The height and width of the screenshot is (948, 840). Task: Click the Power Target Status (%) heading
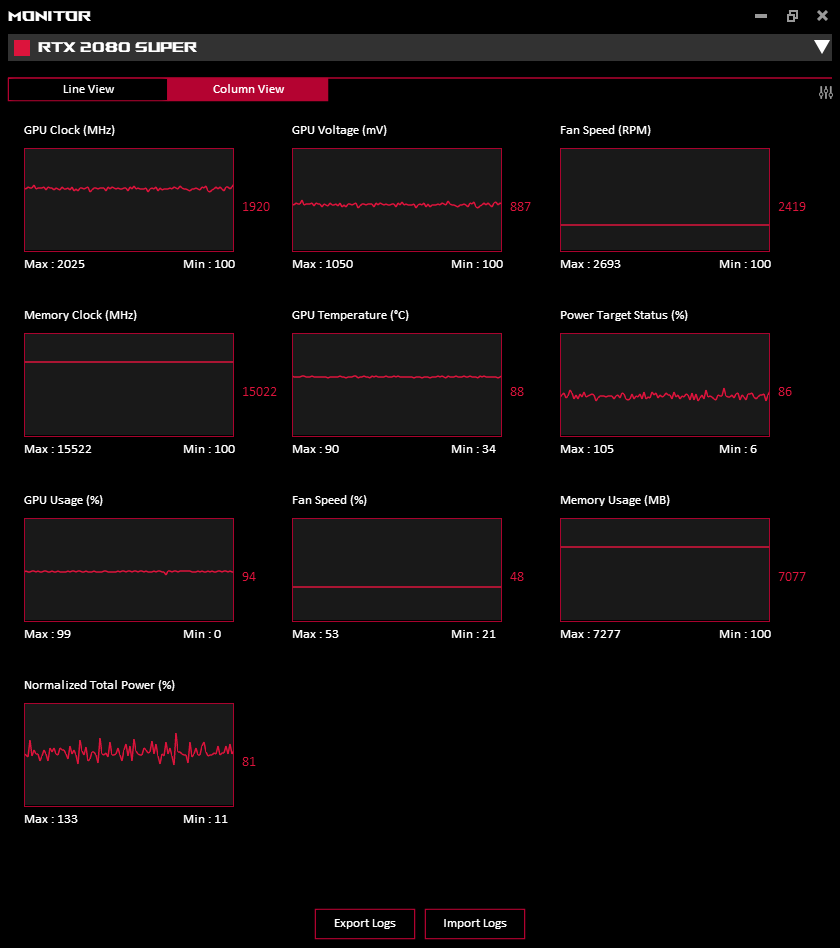point(623,315)
